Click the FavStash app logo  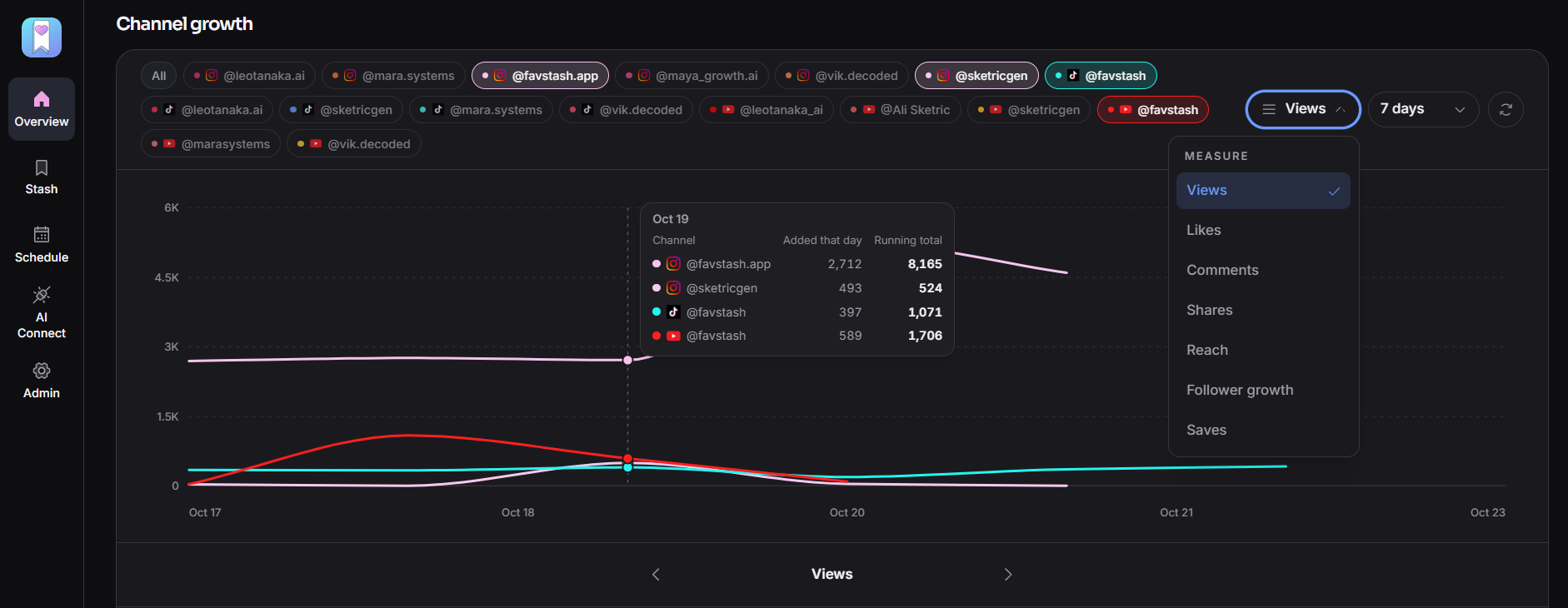click(42, 37)
